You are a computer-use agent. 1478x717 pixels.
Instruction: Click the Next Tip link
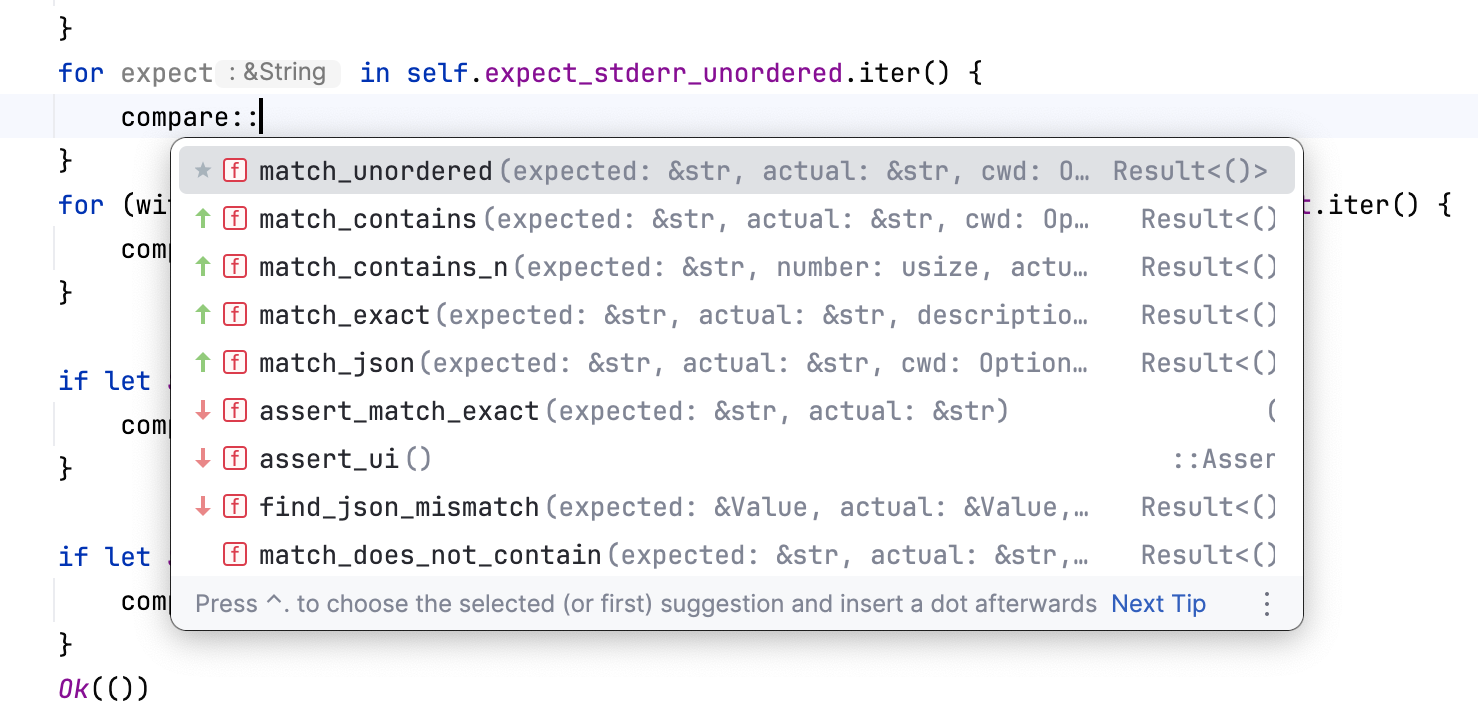pyautogui.click(x=1157, y=603)
